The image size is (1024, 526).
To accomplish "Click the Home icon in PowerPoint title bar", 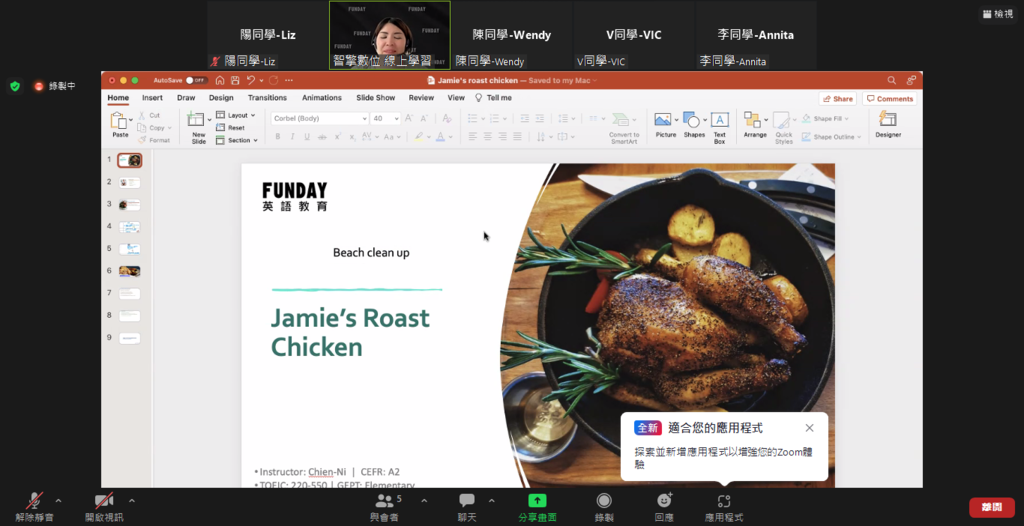I will click(x=220, y=80).
